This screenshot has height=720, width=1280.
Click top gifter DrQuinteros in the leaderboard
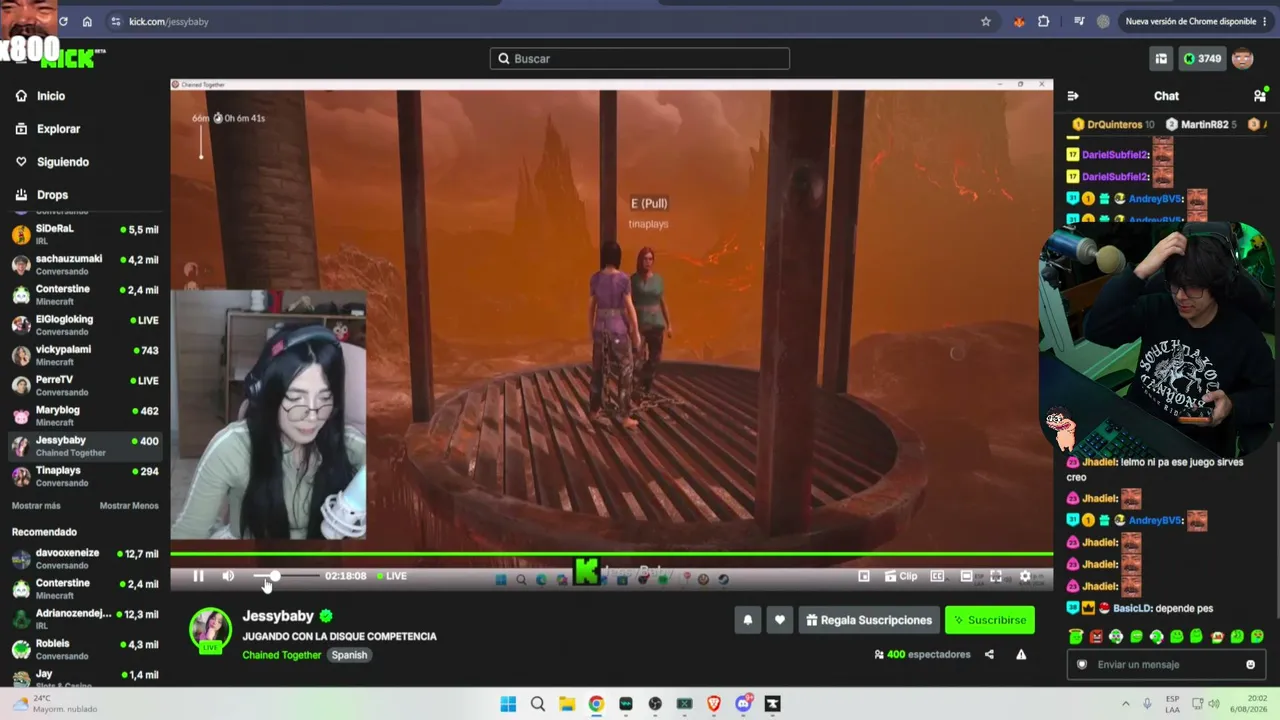tap(1114, 125)
